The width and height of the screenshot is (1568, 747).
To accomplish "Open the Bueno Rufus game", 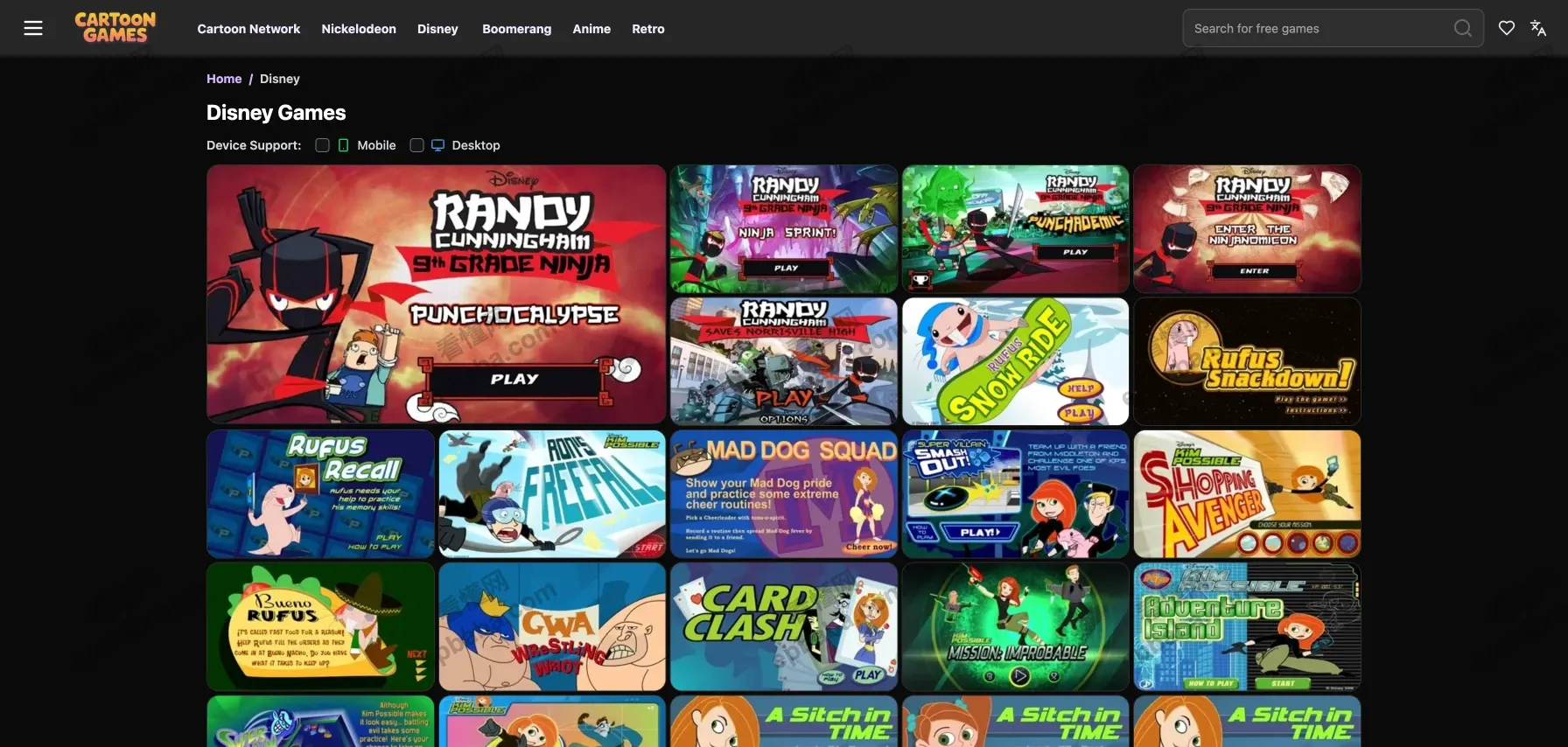I will [x=321, y=627].
